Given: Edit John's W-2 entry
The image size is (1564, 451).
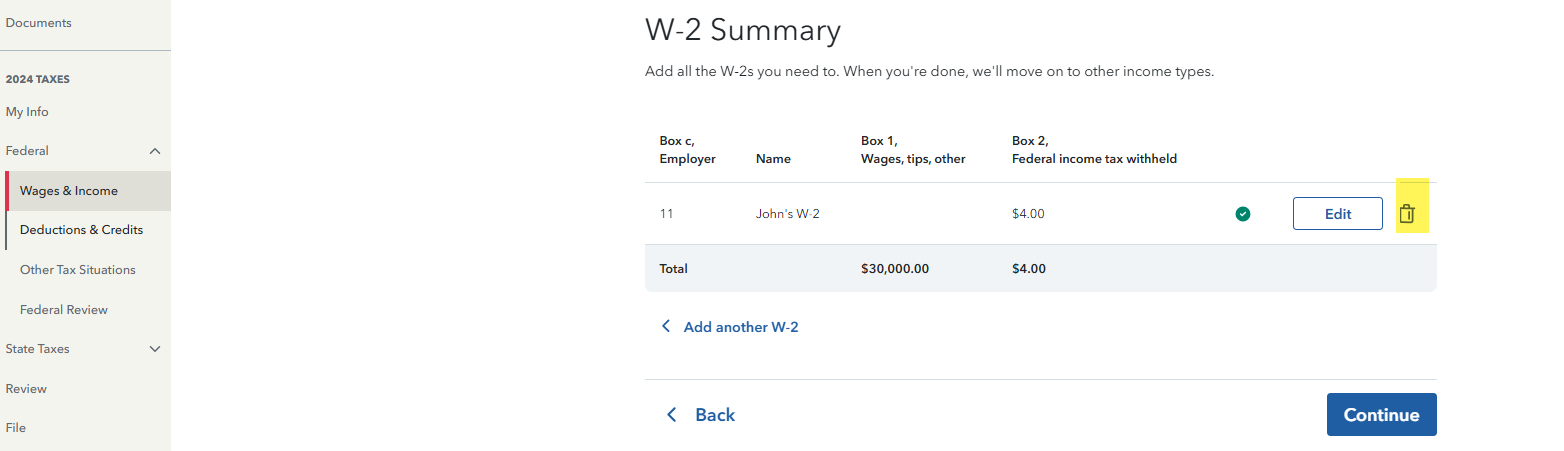Looking at the screenshot, I should click(x=1337, y=213).
